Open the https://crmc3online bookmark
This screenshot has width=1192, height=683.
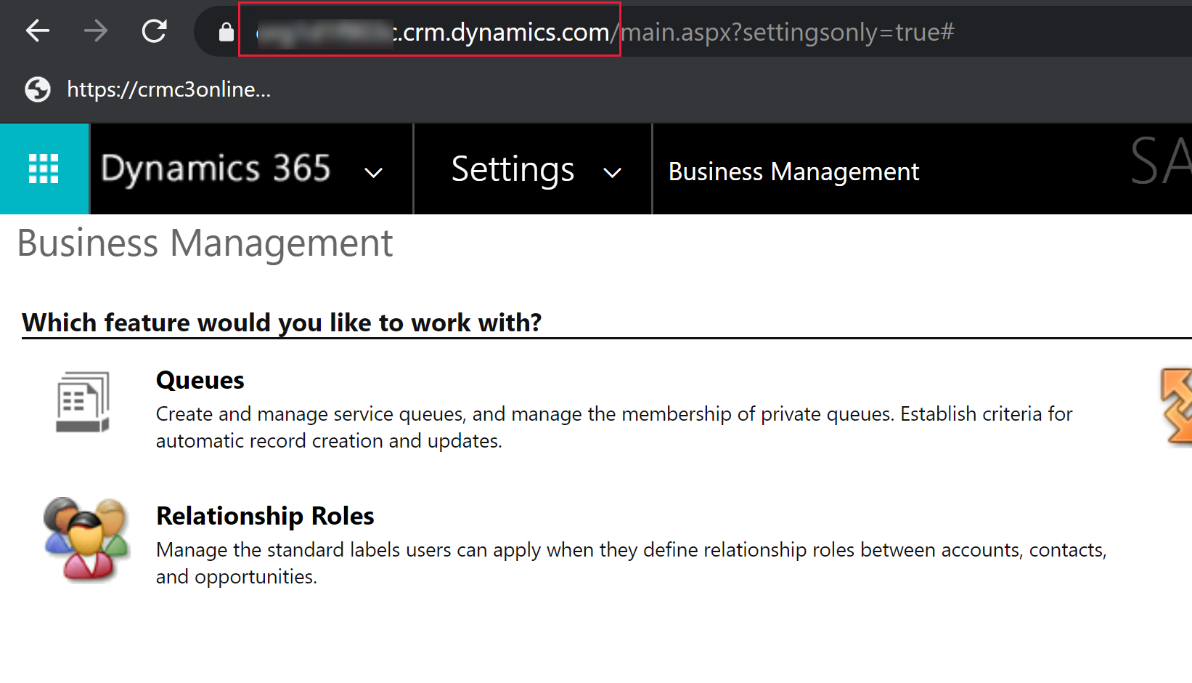(169, 90)
